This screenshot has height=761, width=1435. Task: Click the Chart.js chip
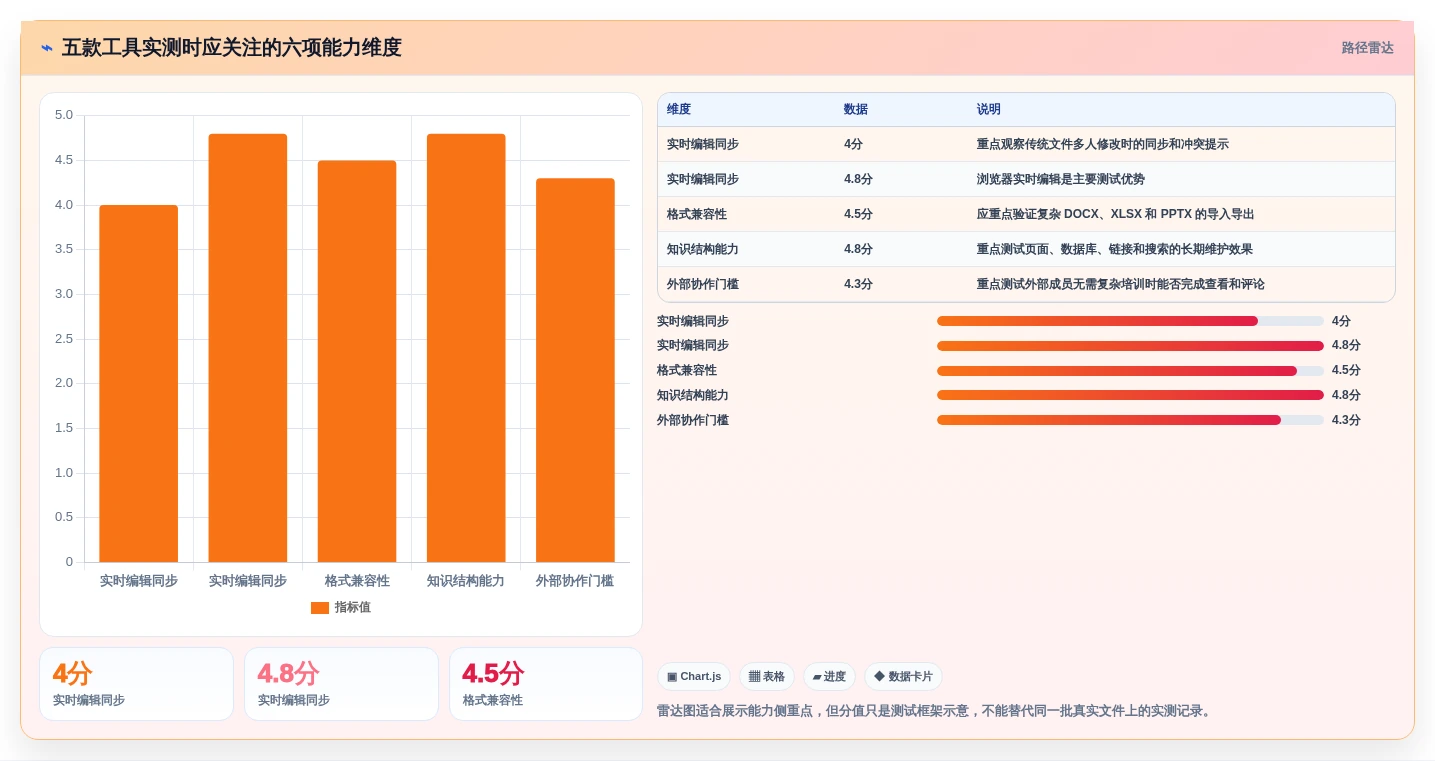point(694,677)
